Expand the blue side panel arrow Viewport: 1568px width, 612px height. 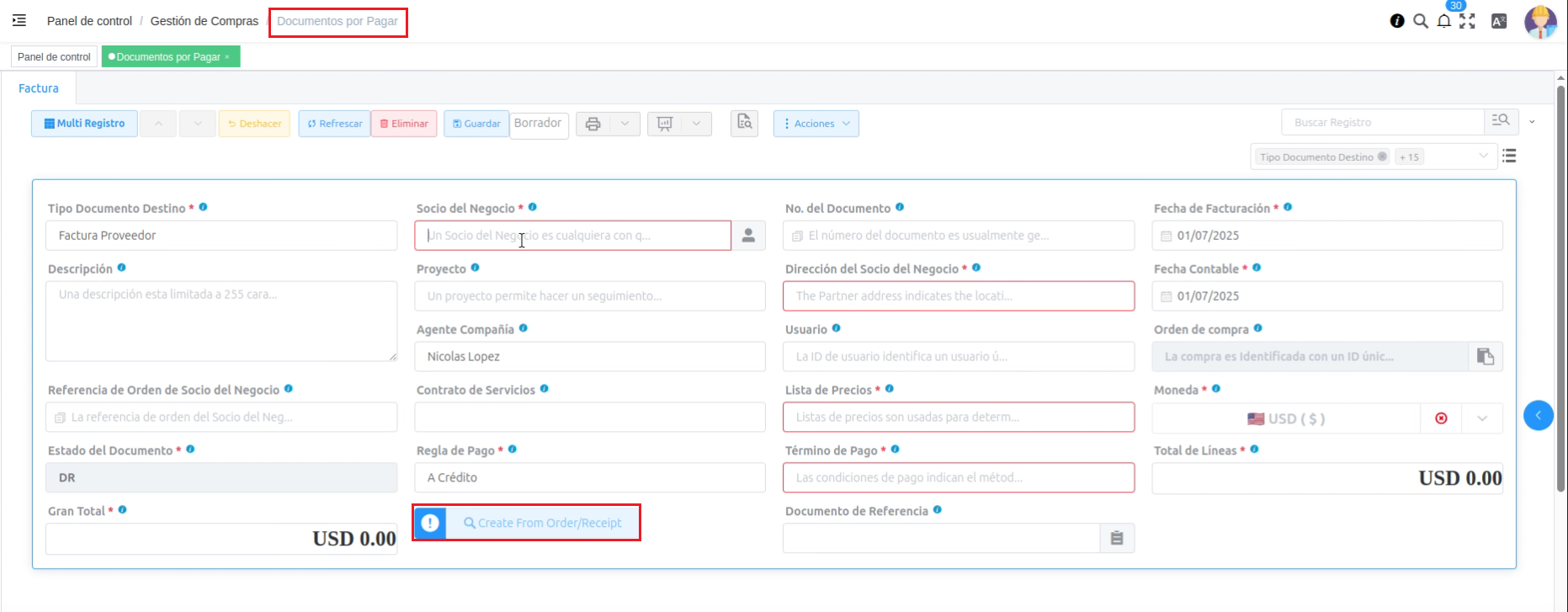tap(1538, 415)
